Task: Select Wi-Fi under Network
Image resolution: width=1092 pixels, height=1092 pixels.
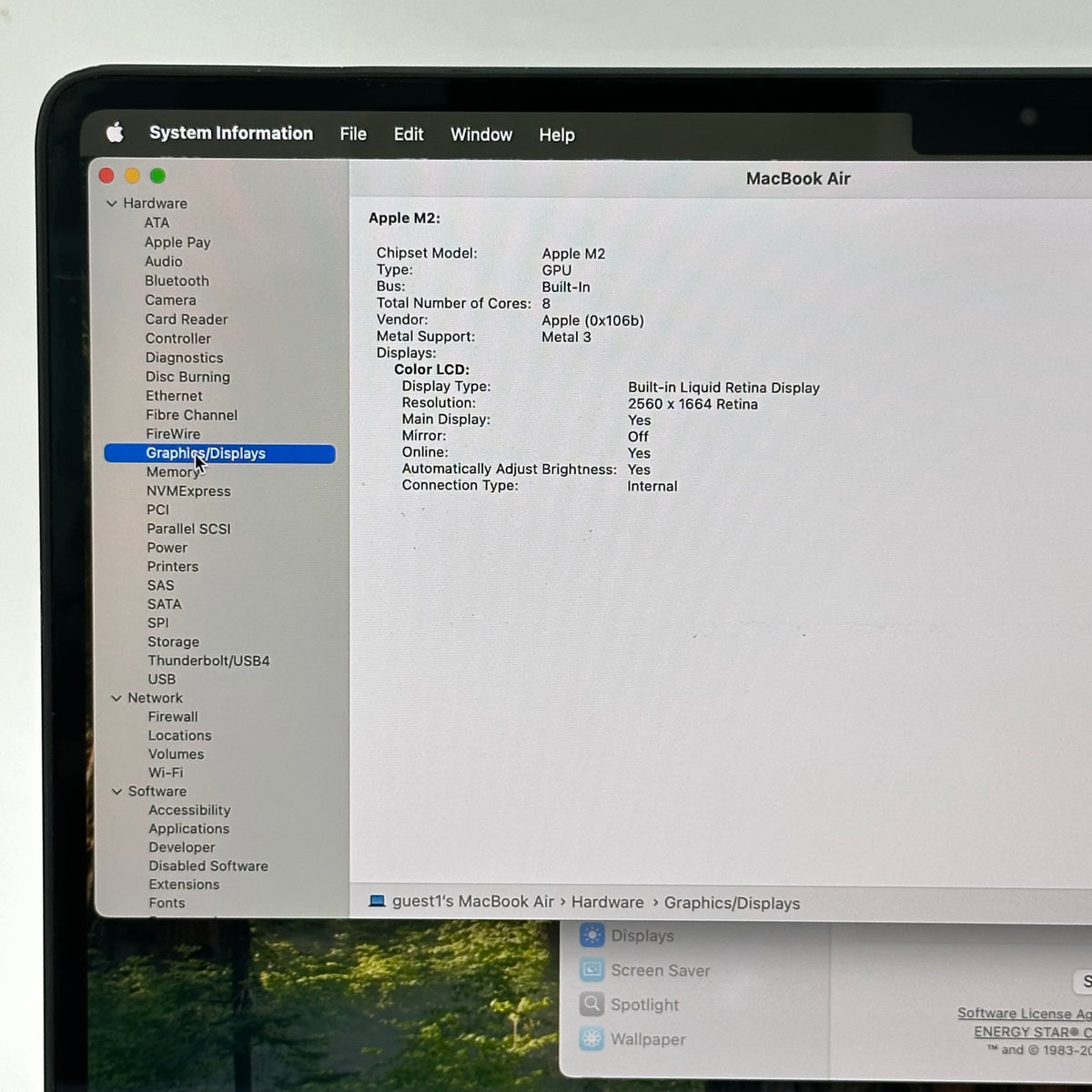Action: coord(166,773)
